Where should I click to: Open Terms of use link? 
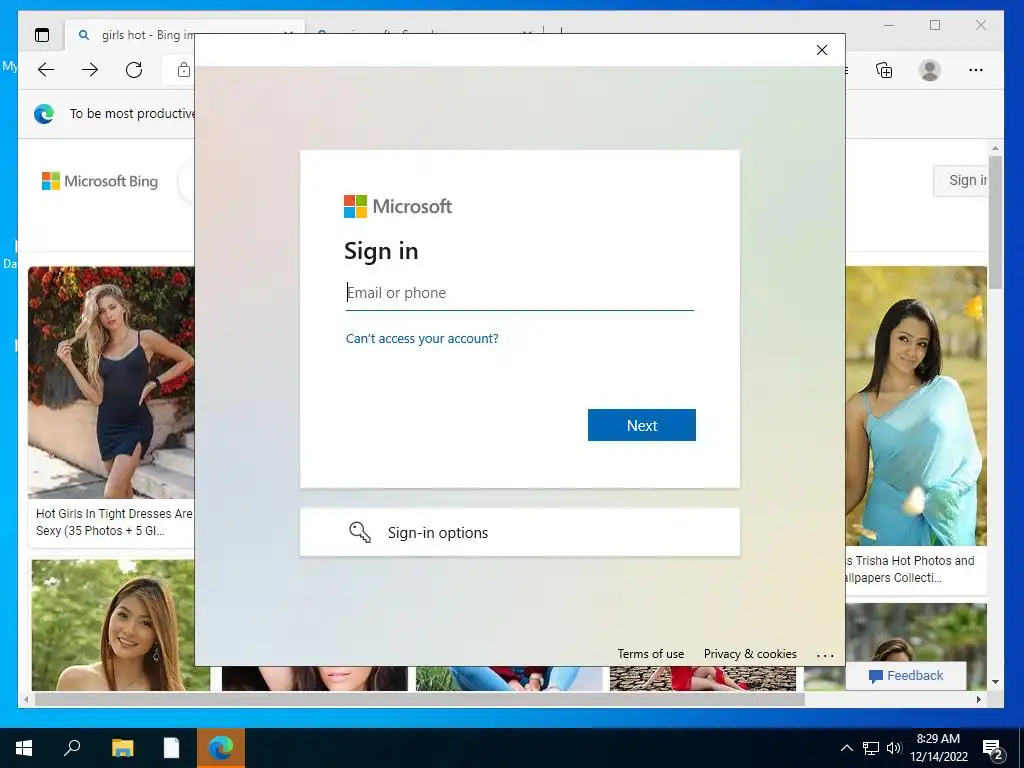click(x=650, y=654)
